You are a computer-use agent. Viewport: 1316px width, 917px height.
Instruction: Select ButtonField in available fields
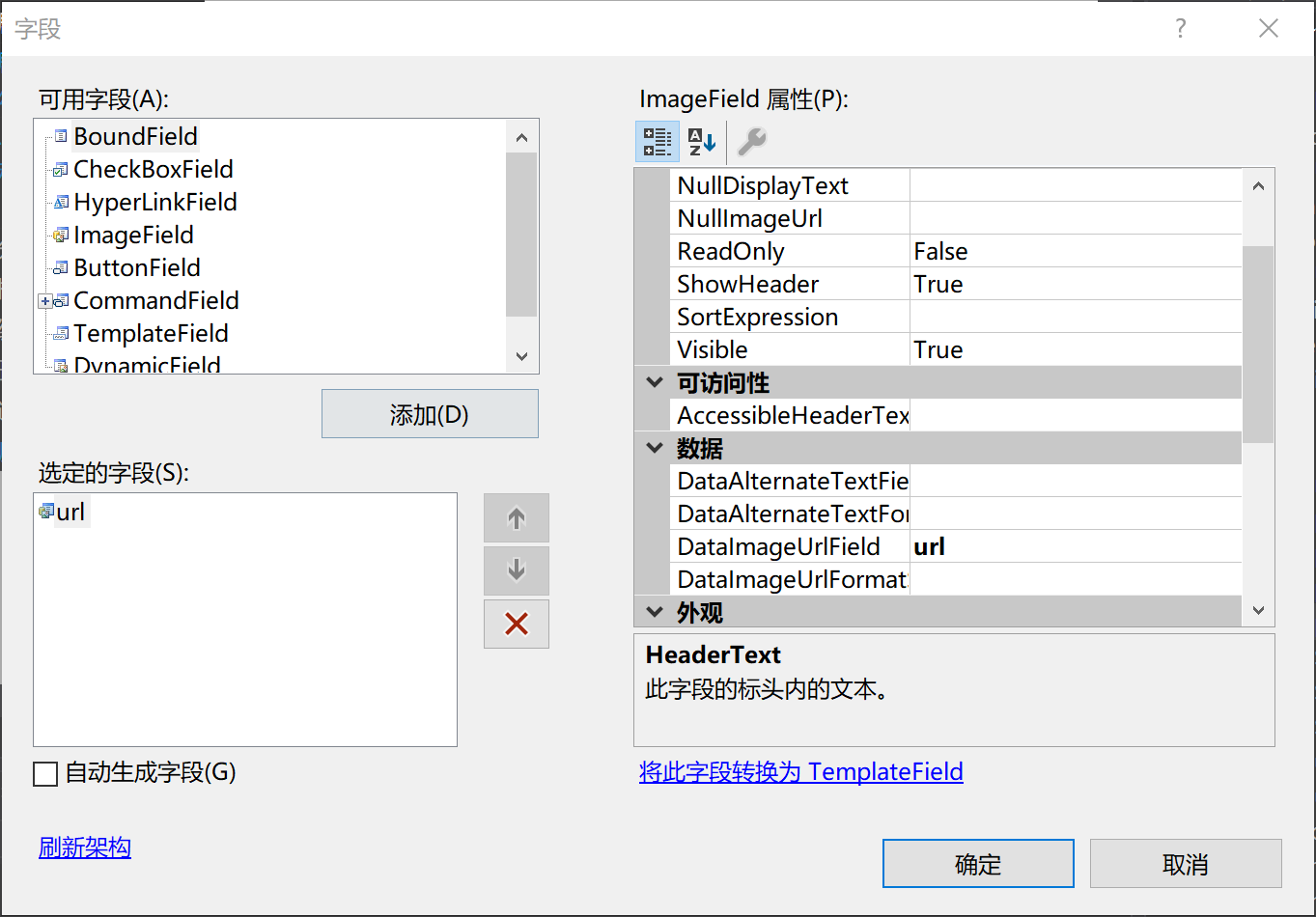tap(137, 267)
